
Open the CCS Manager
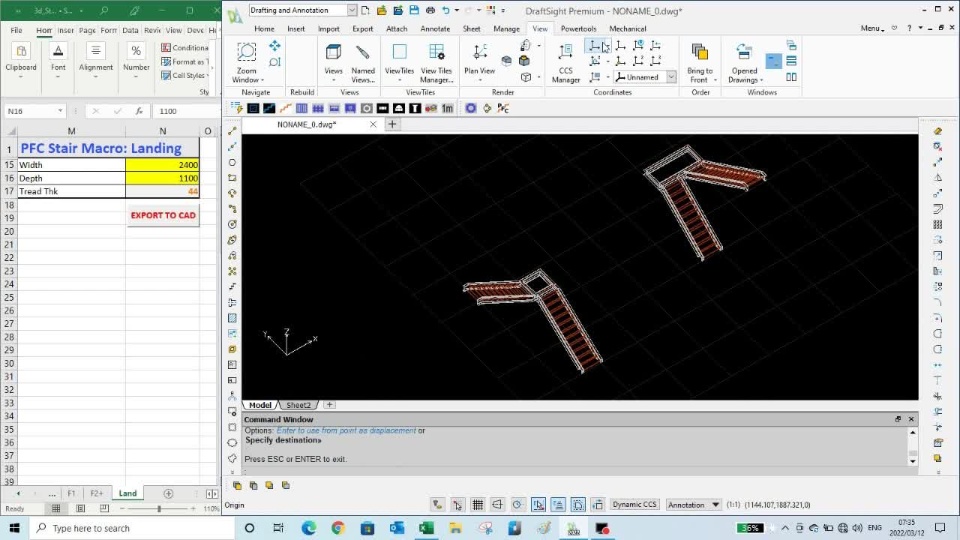point(566,62)
